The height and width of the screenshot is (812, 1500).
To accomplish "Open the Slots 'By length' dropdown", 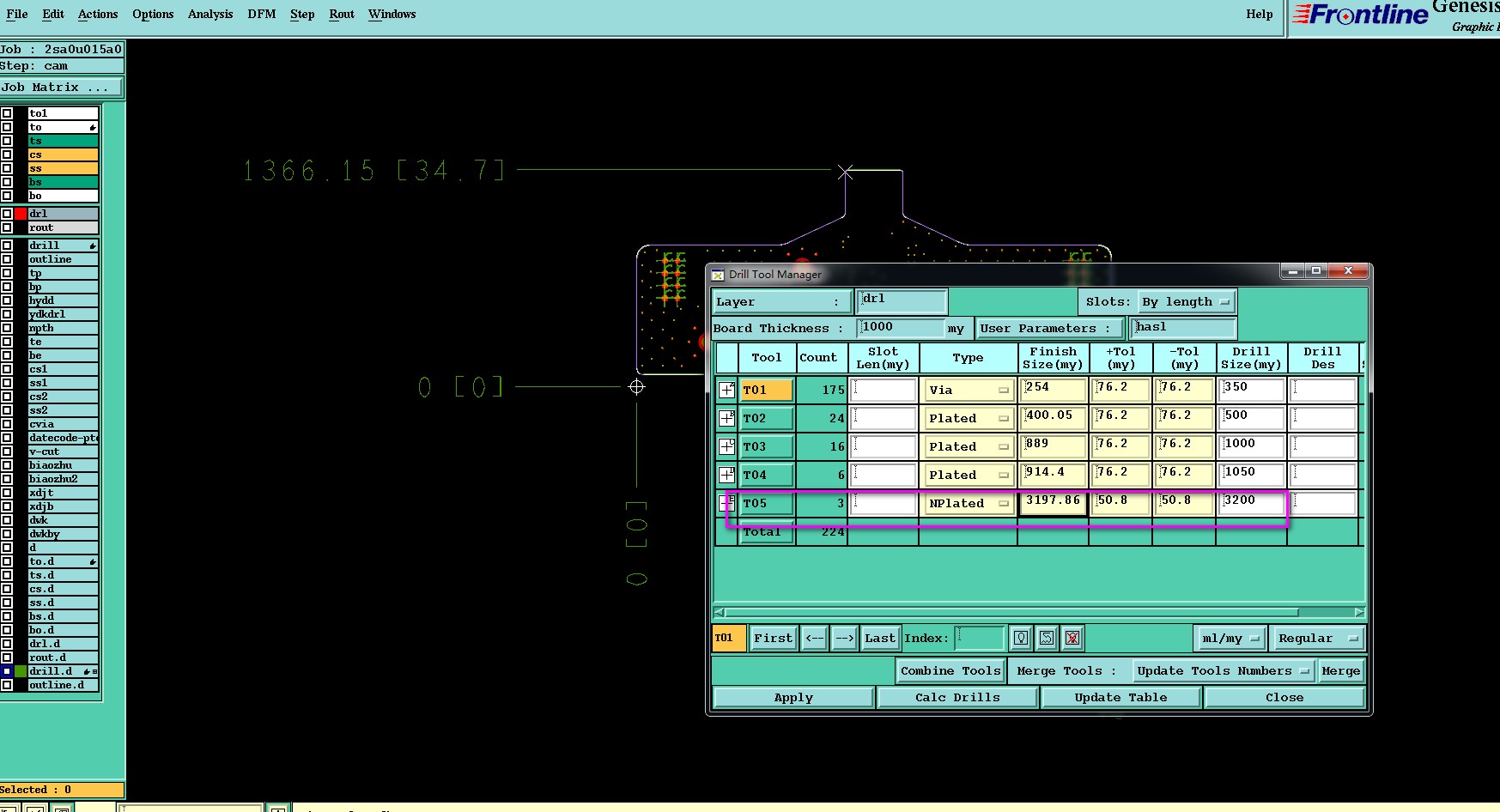I will click(1187, 302).
